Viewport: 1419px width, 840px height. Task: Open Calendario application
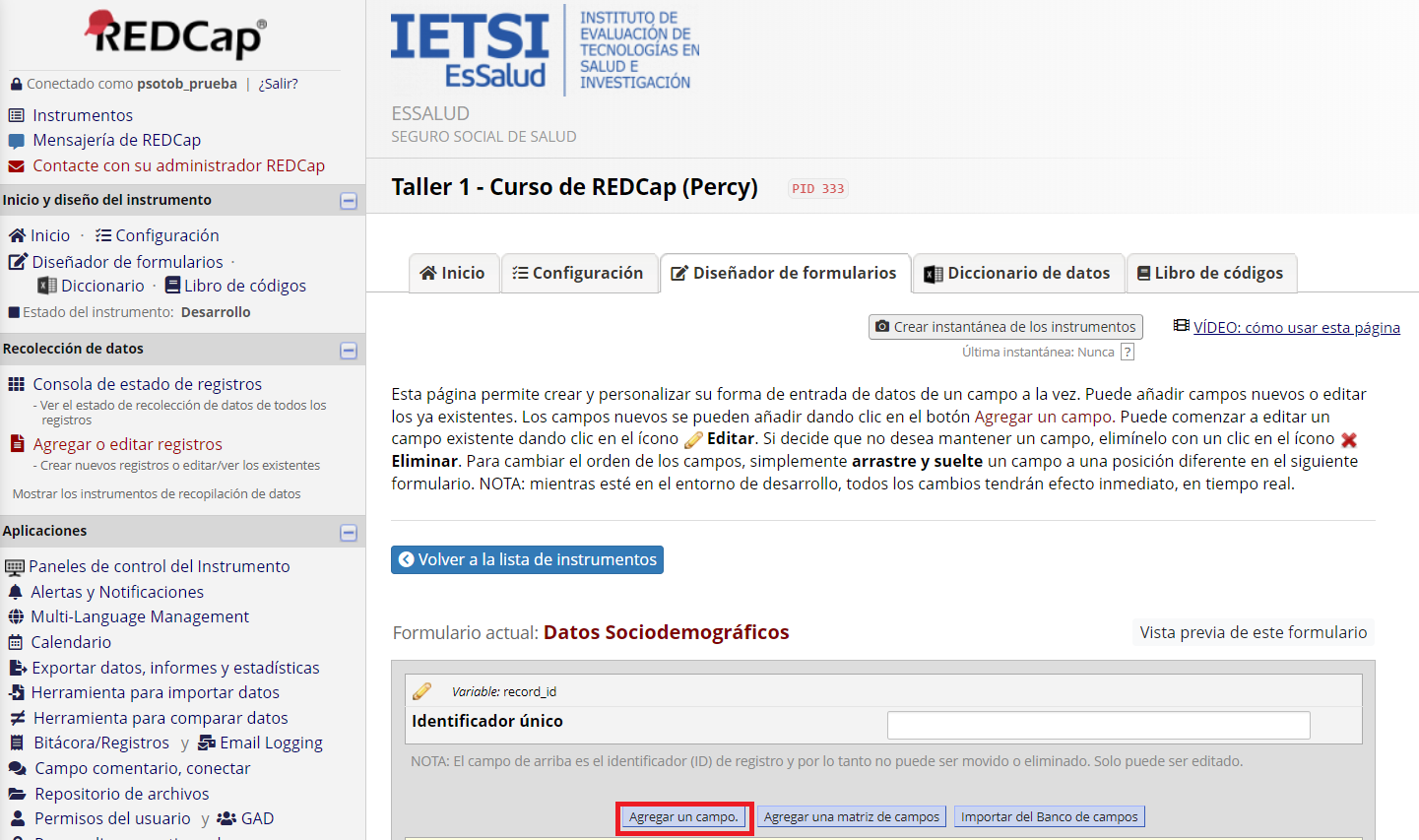pos(71,642)
